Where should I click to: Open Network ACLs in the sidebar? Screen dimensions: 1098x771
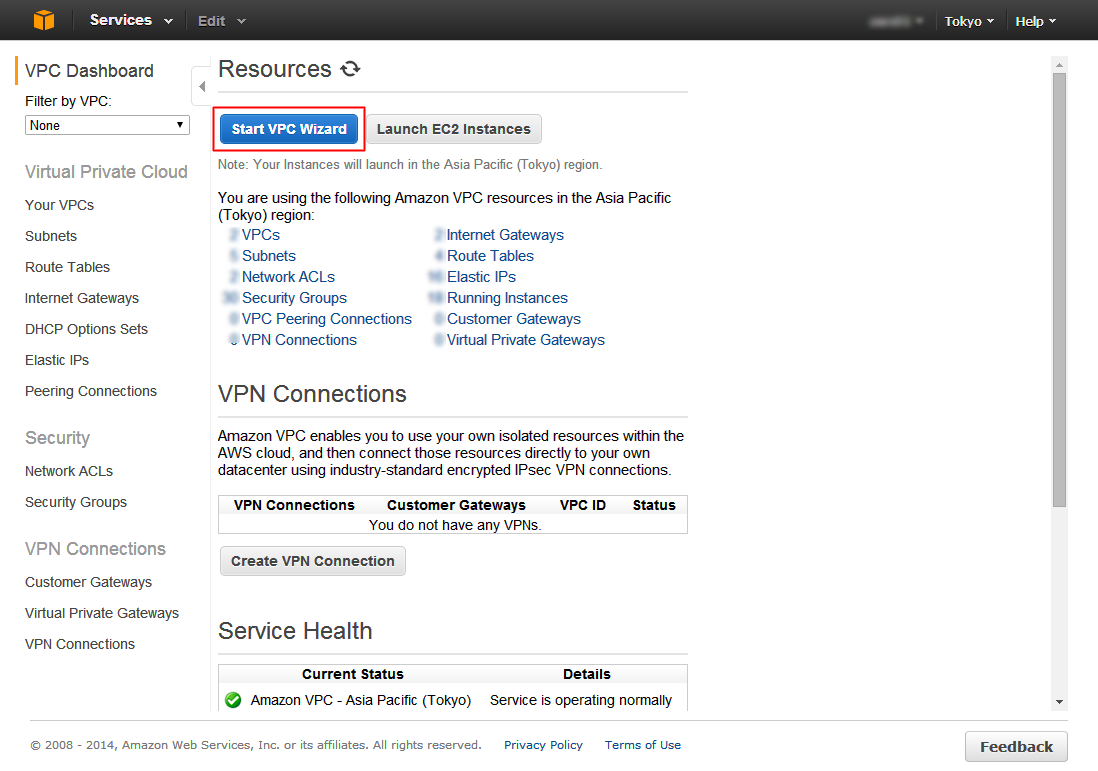click(69, 471)
